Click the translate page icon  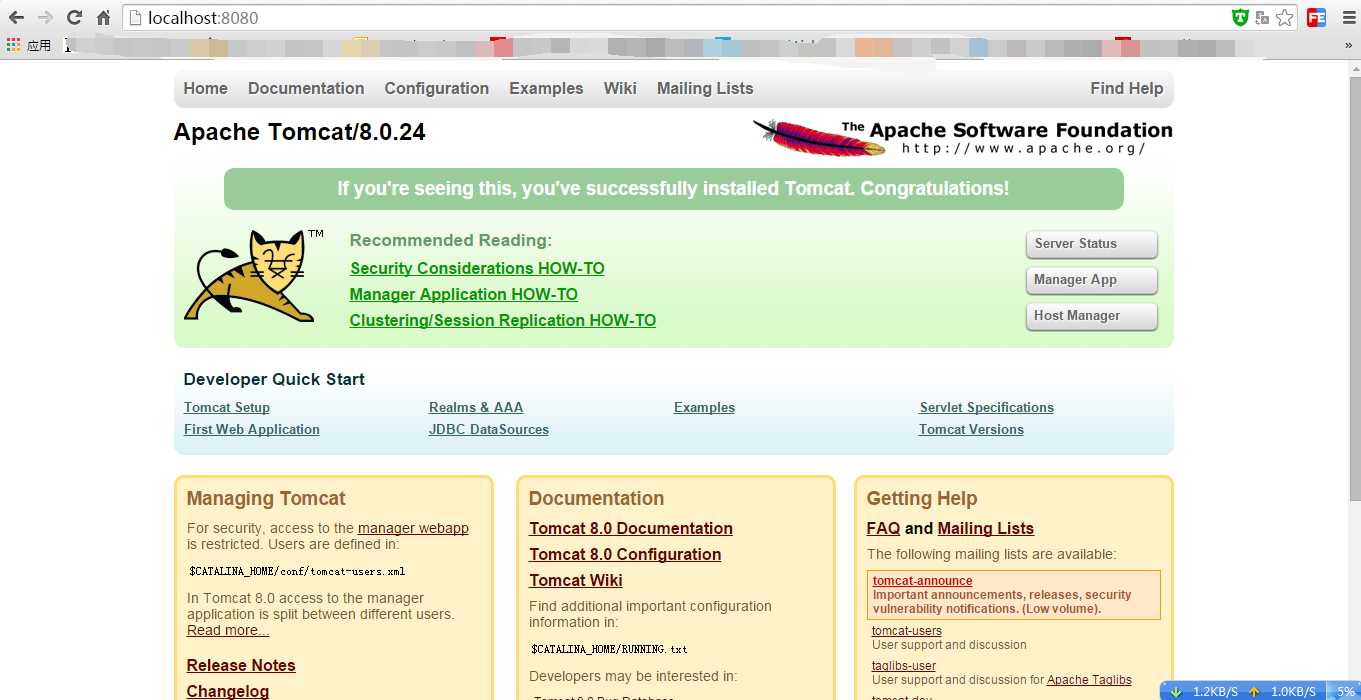click(x=1262, y=17)
